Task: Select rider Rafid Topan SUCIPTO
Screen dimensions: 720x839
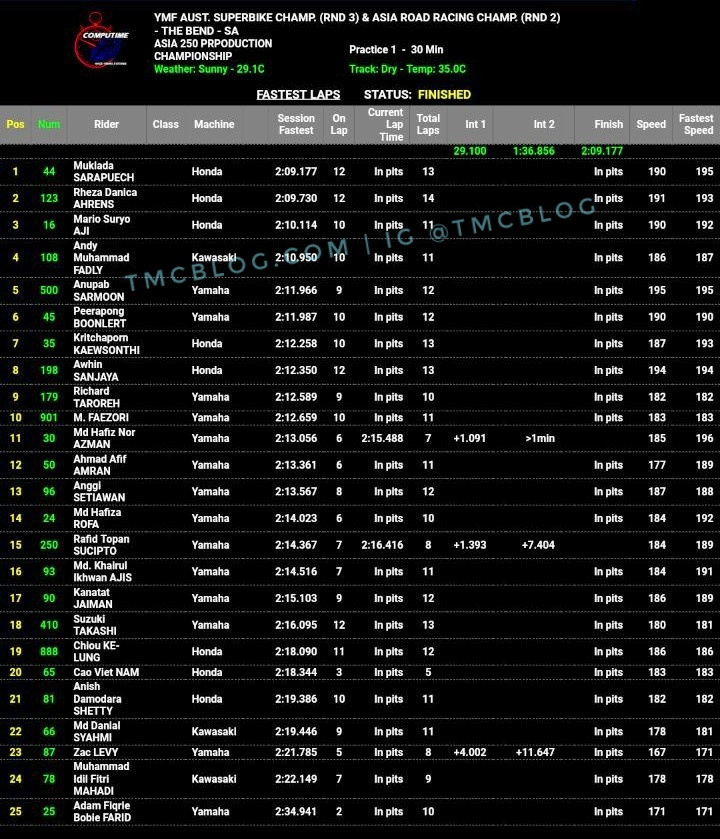Action: [x=101, y=545]
